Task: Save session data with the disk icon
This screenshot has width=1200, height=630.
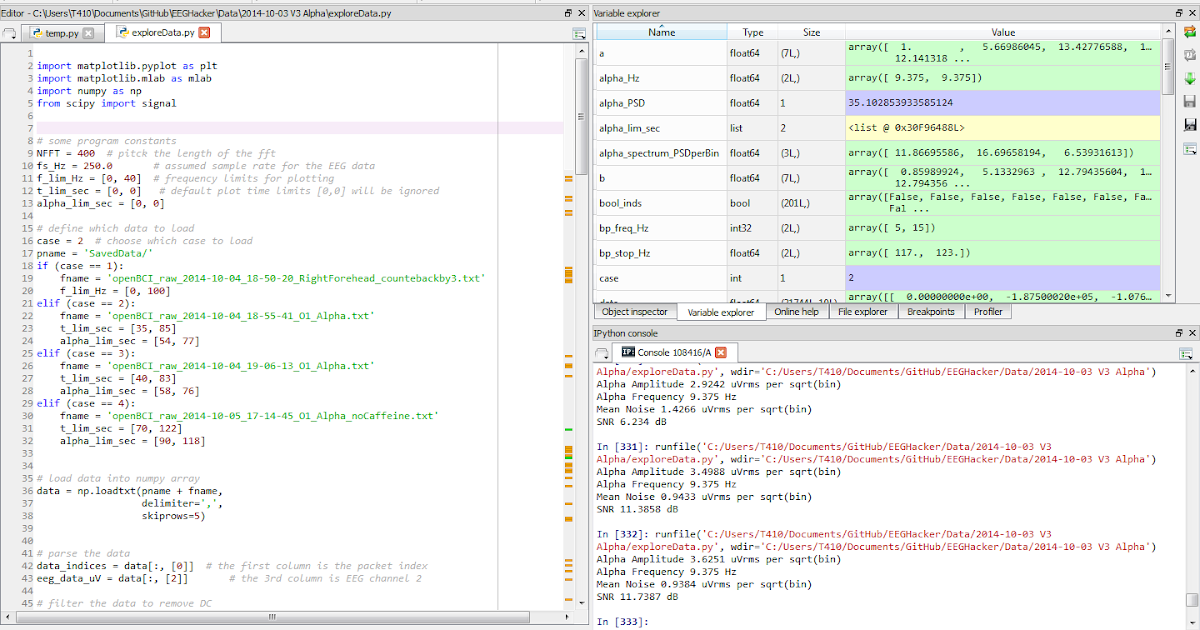Action: [1189, 99]
